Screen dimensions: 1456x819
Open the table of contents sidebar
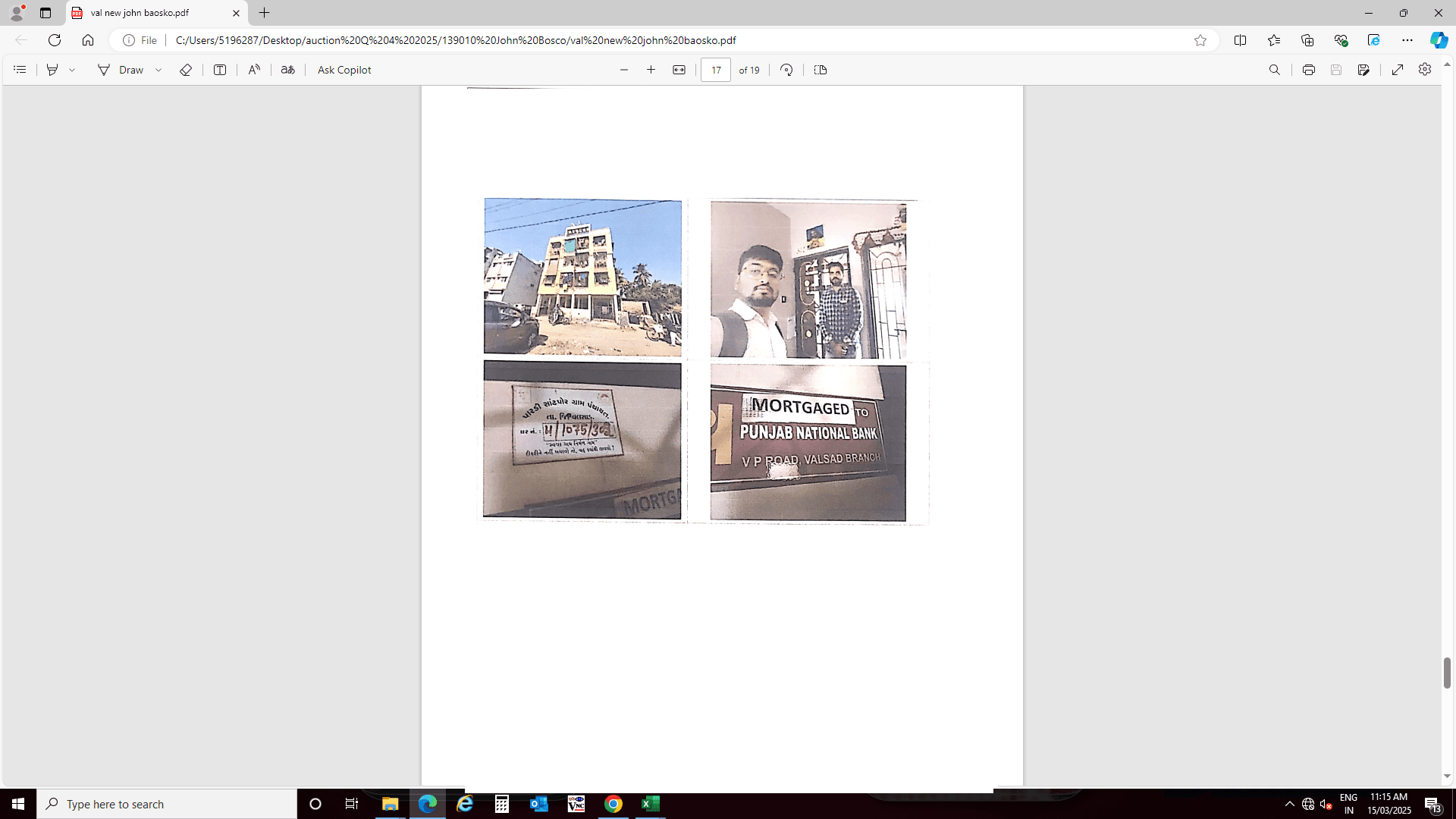(x=20, y=70)
